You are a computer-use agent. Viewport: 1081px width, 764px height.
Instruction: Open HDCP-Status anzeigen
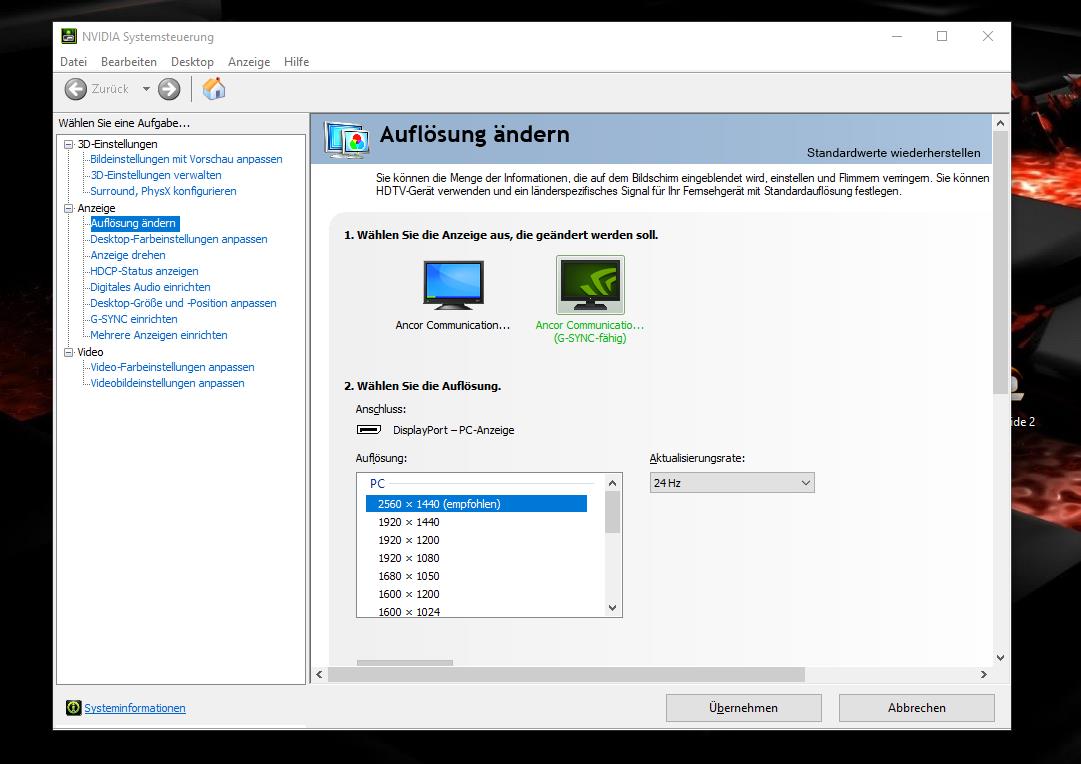[144, 271]
